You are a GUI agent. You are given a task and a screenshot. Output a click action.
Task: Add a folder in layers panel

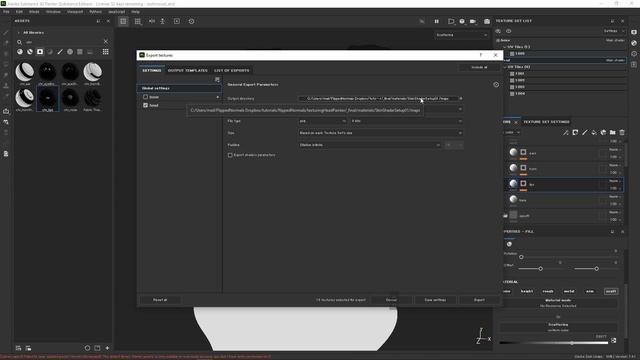click(x=612, y=133)
